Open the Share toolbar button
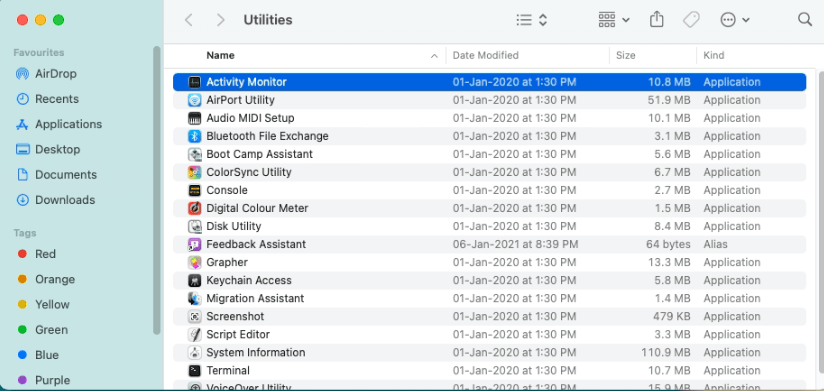The height and width of the screenshot is (391, 824). pos(656,19)
